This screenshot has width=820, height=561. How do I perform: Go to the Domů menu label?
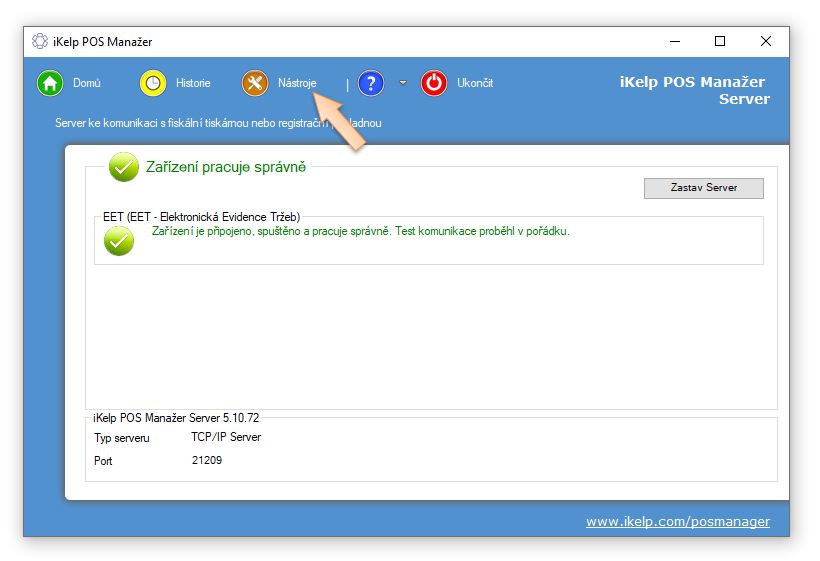coord(87,83)
